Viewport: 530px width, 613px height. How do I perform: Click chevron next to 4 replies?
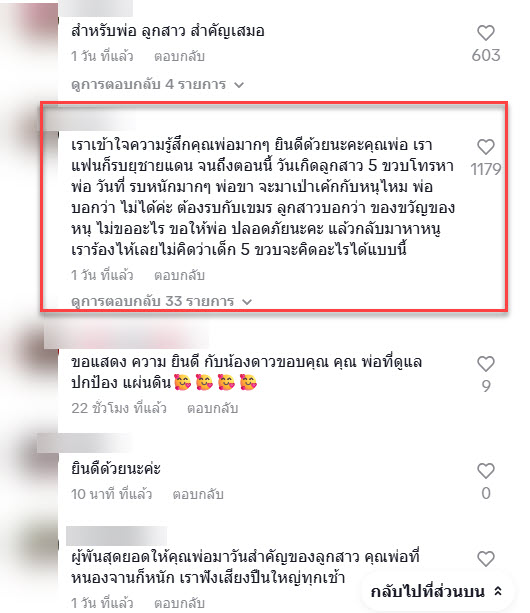[x=239, y=85]
